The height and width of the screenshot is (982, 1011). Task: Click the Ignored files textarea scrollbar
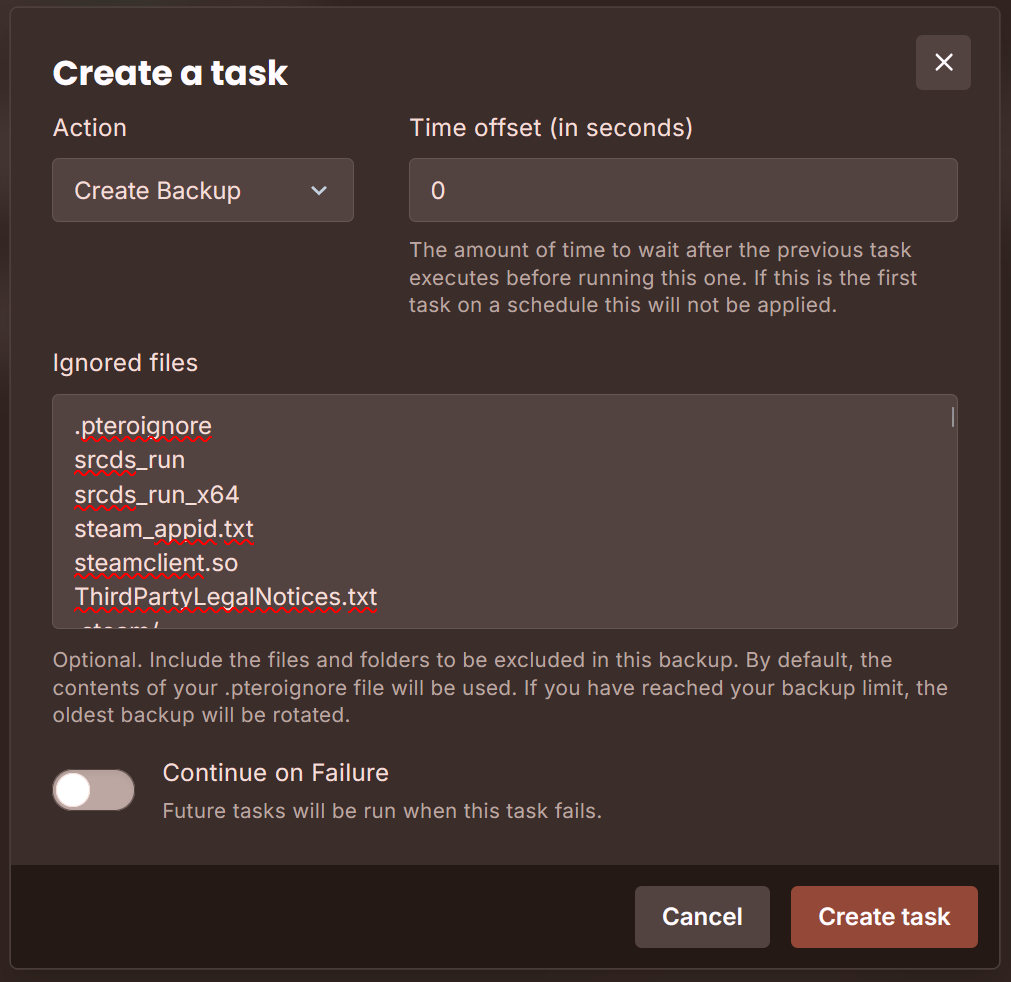952,418
